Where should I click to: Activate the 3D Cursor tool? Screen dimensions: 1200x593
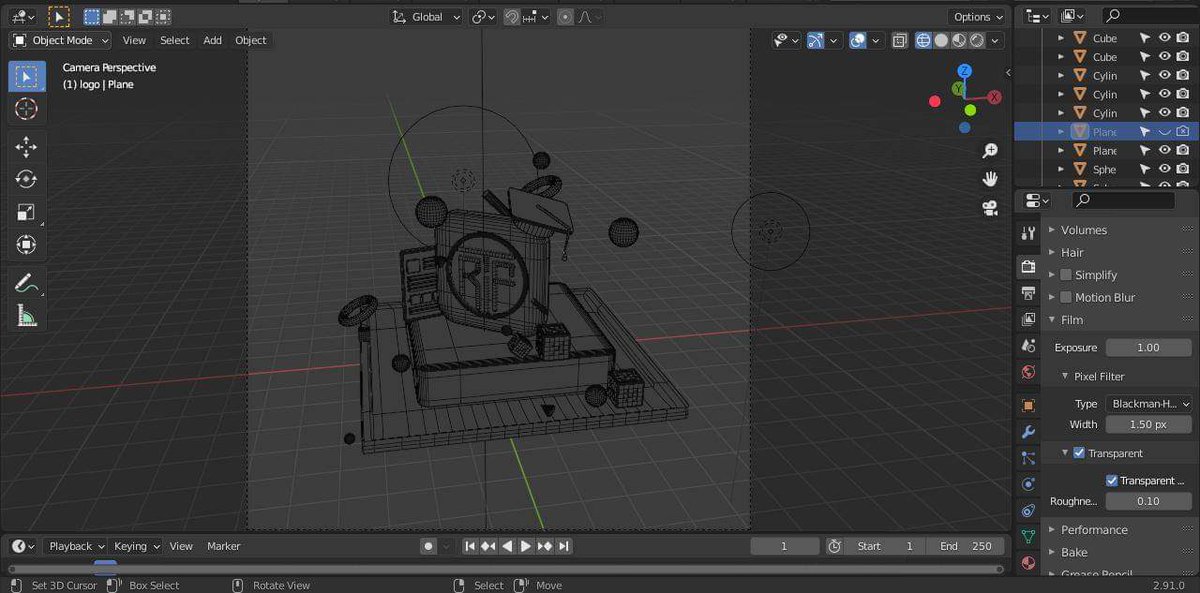(x=27, y=109)
